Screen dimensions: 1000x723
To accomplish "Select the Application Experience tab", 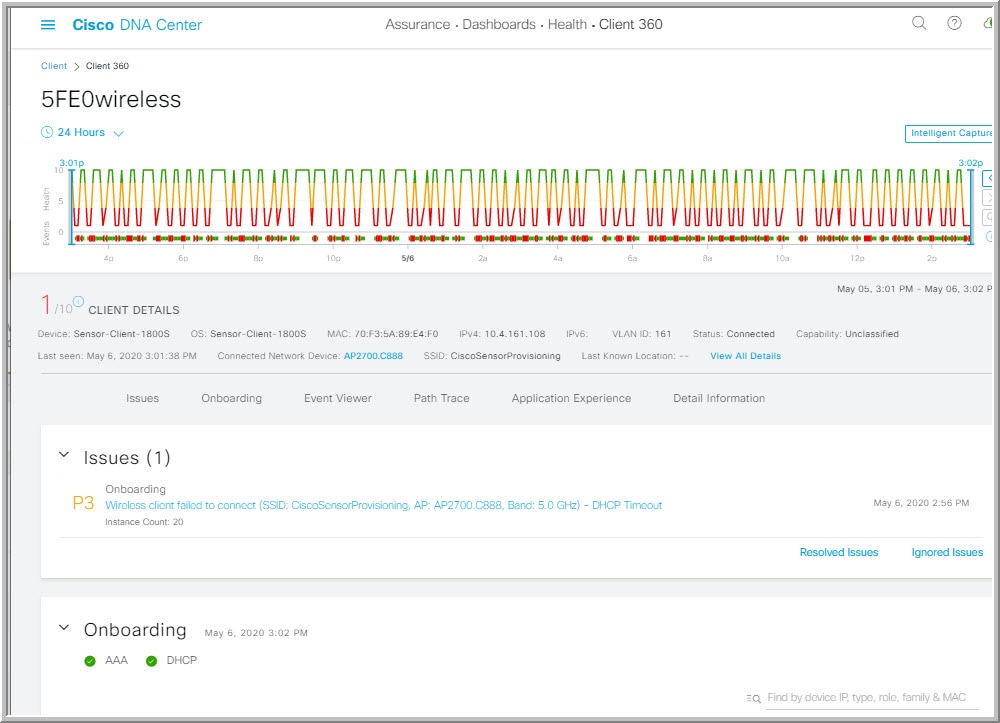I will coord(571,398).
